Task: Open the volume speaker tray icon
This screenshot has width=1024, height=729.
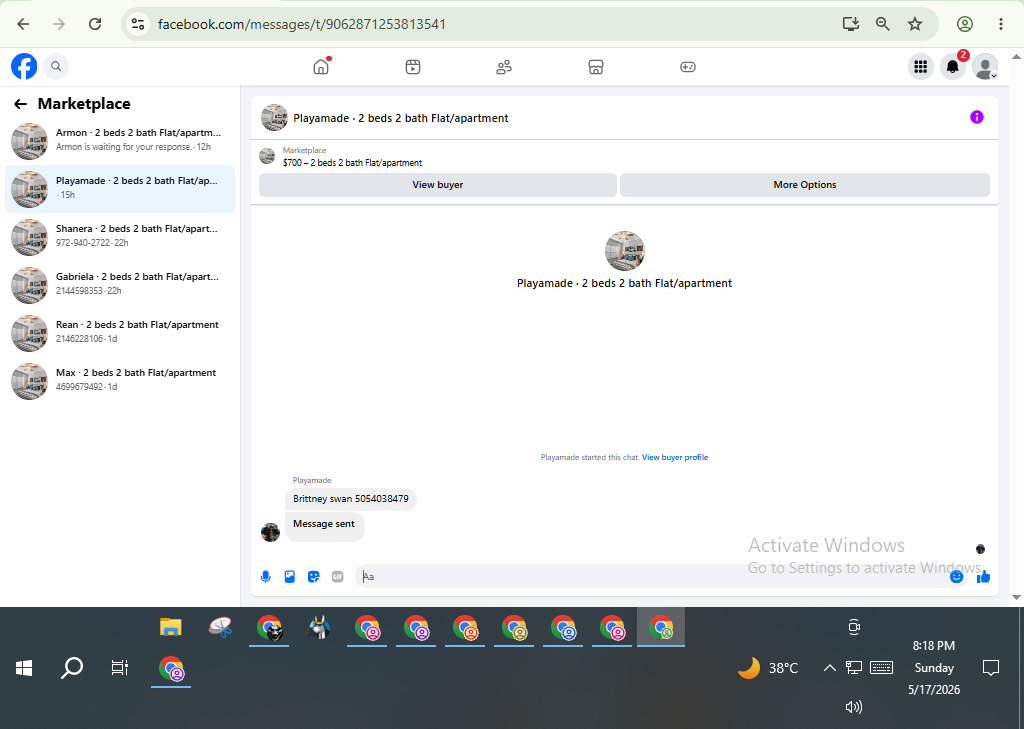Action: click(854, 707)
